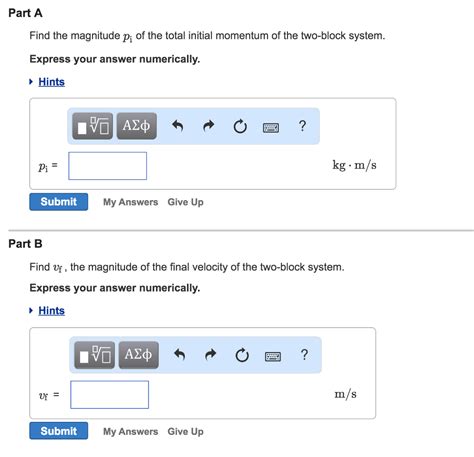The width and height of the screenshot is (474, 457).
Task: Open Greek symbols palette in Part B
Action: (x=139, y=355)
